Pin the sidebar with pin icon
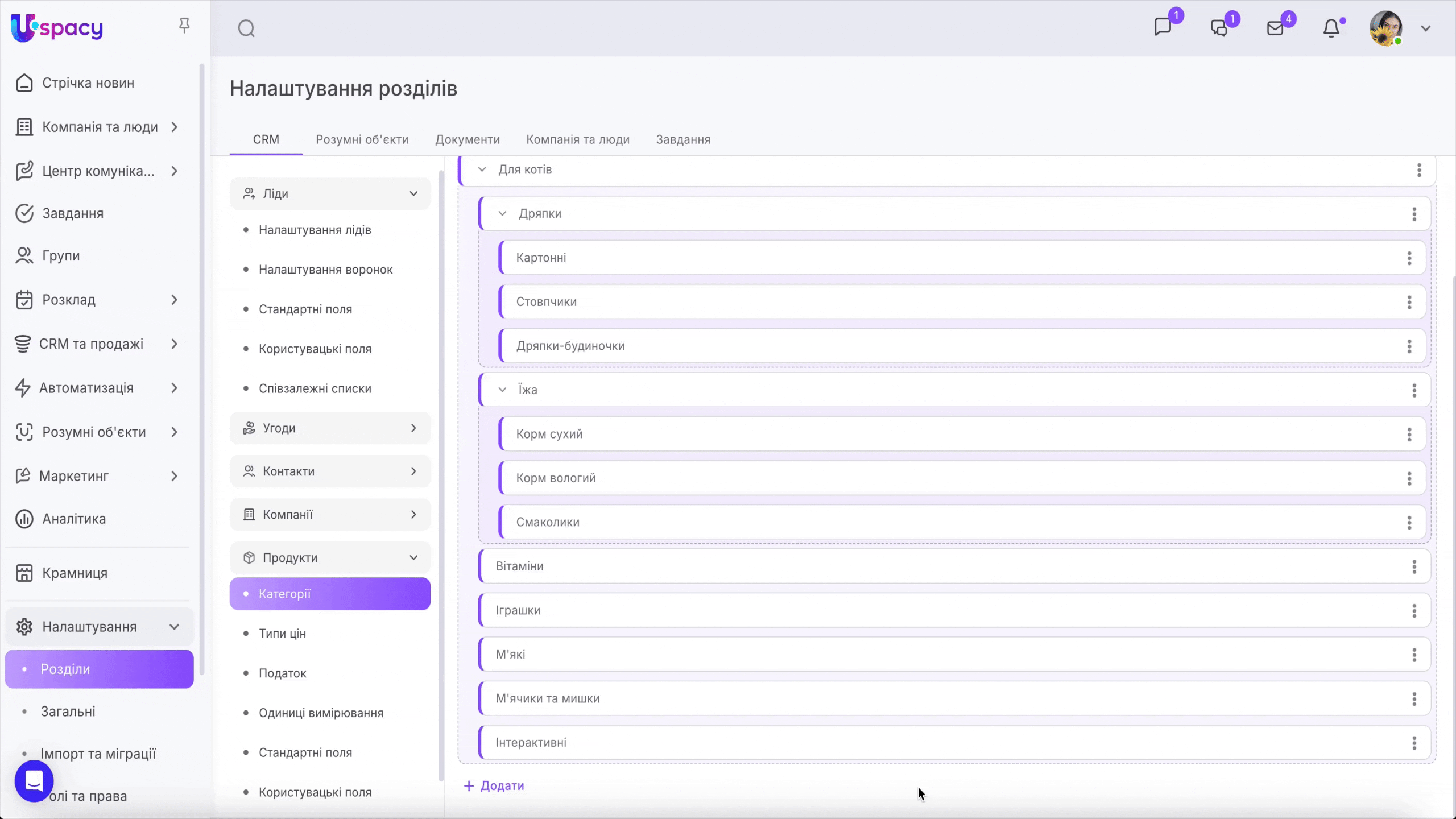The image size is (1456, 819). click(184, 26)
